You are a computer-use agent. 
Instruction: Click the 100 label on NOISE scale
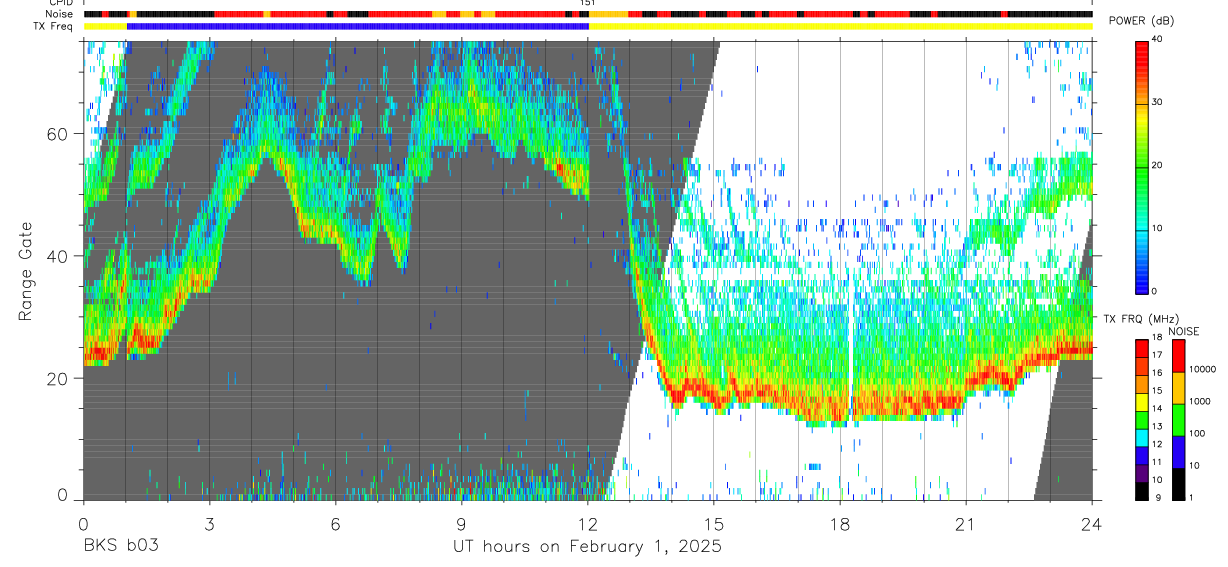tap(1198, 433)
